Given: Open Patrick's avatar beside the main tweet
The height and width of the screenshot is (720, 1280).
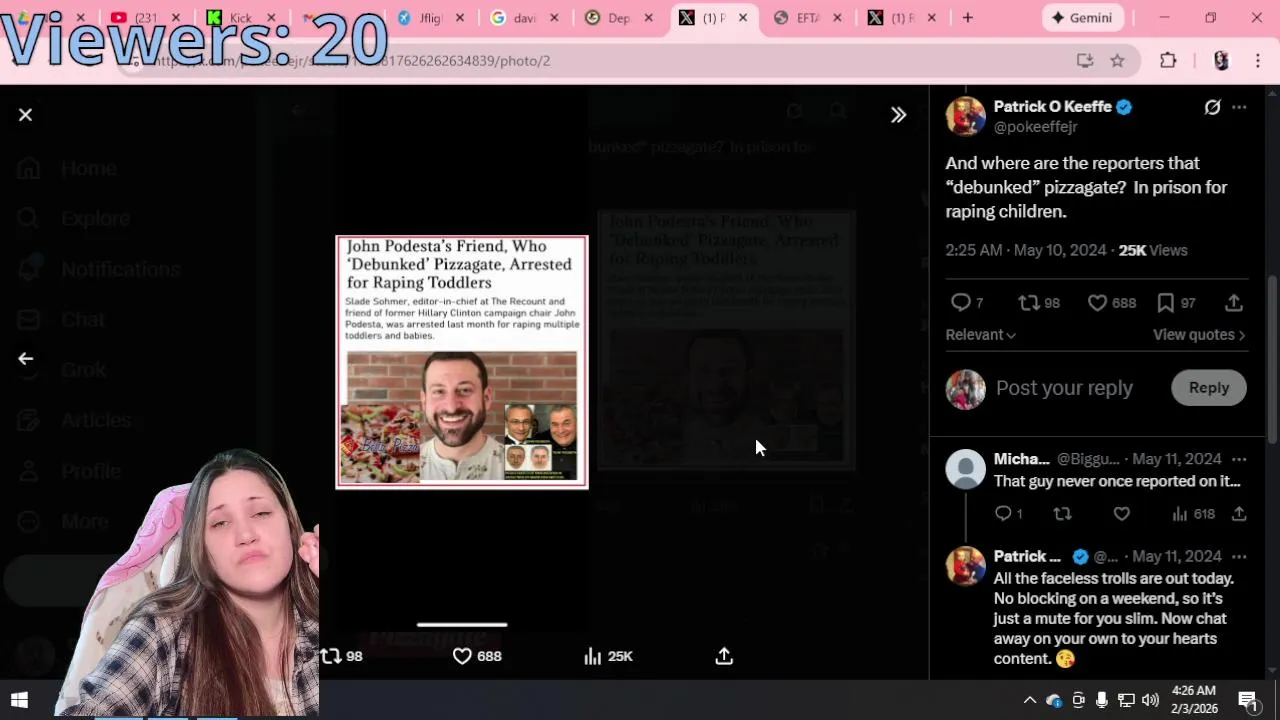Looking at the screenshot, I should pos(965,116).
